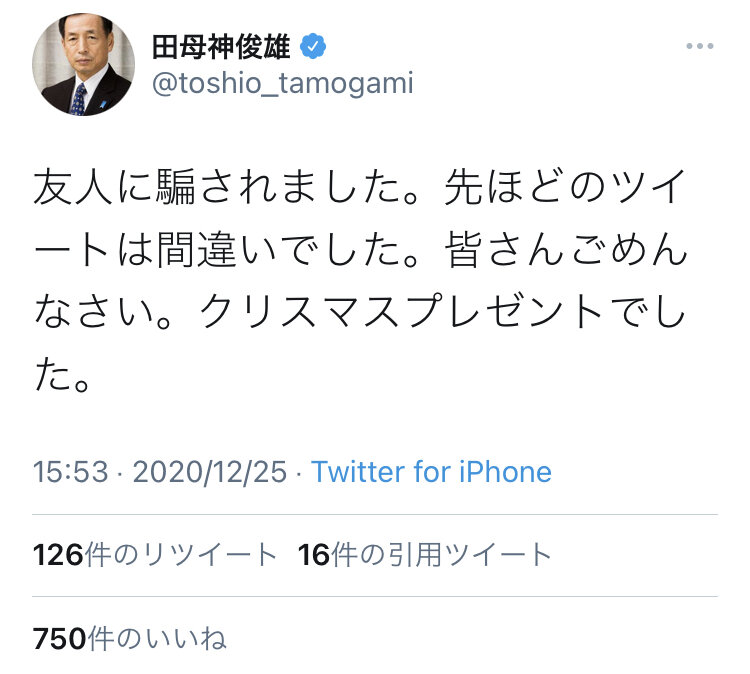Open the three-dot more options menu
The width and height of the screenshot is (750, 674).
pos(700,47)
